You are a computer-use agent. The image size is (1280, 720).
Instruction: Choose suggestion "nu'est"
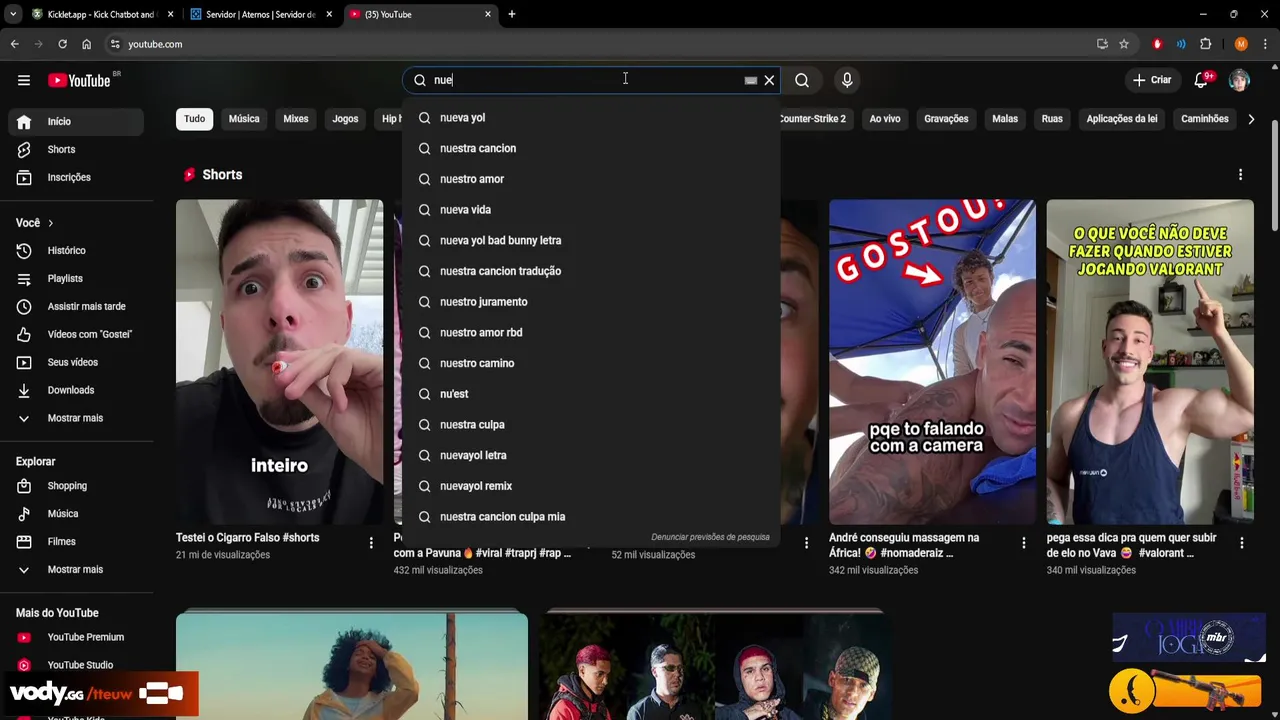click(x=590, y=394)
